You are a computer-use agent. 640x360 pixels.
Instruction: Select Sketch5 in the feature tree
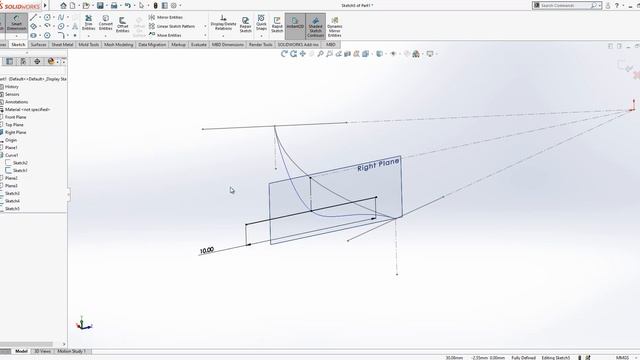point(12,209)
